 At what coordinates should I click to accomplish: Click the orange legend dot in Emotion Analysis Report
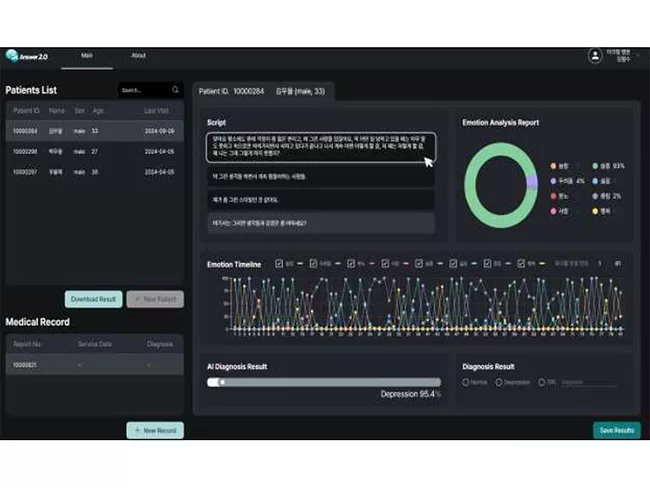point(553,165)
